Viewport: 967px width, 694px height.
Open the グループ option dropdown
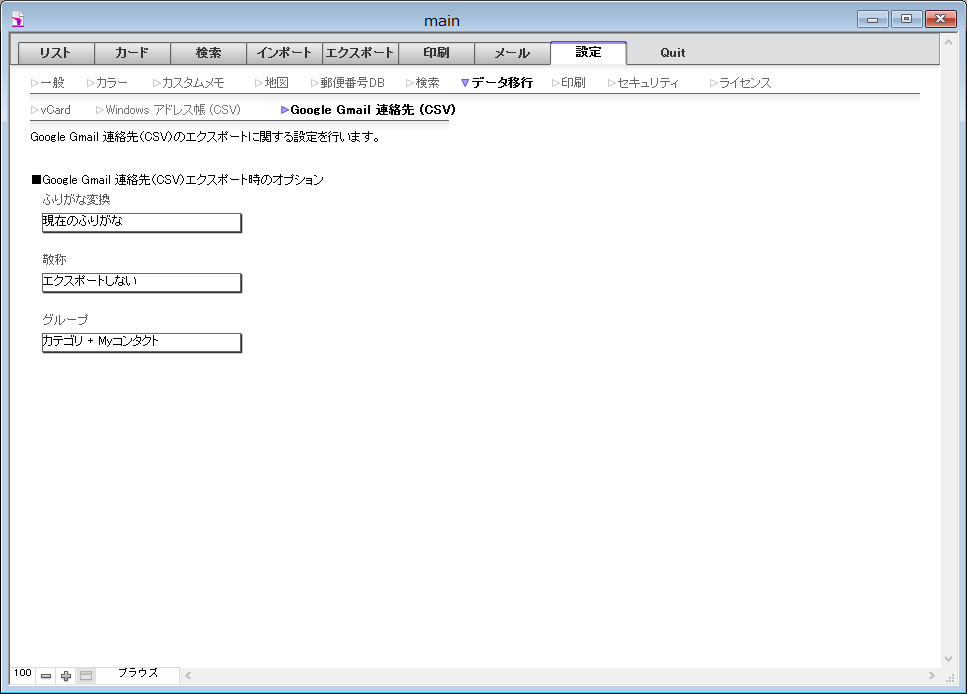[x=141, y=342]
